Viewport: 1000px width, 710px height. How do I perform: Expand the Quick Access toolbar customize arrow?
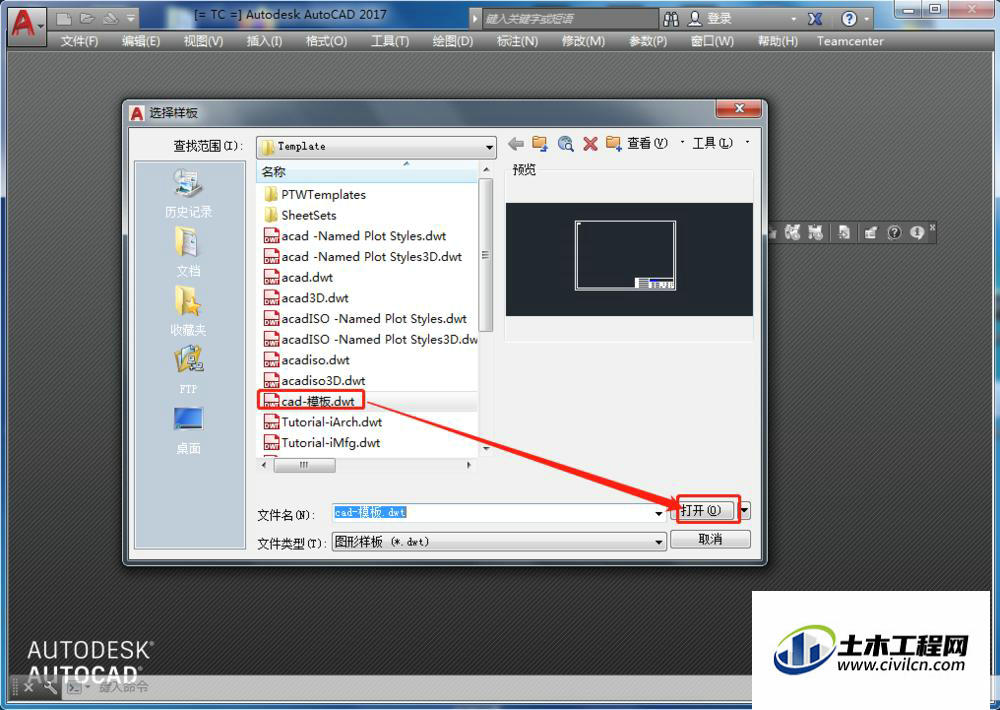pos(130,18)
